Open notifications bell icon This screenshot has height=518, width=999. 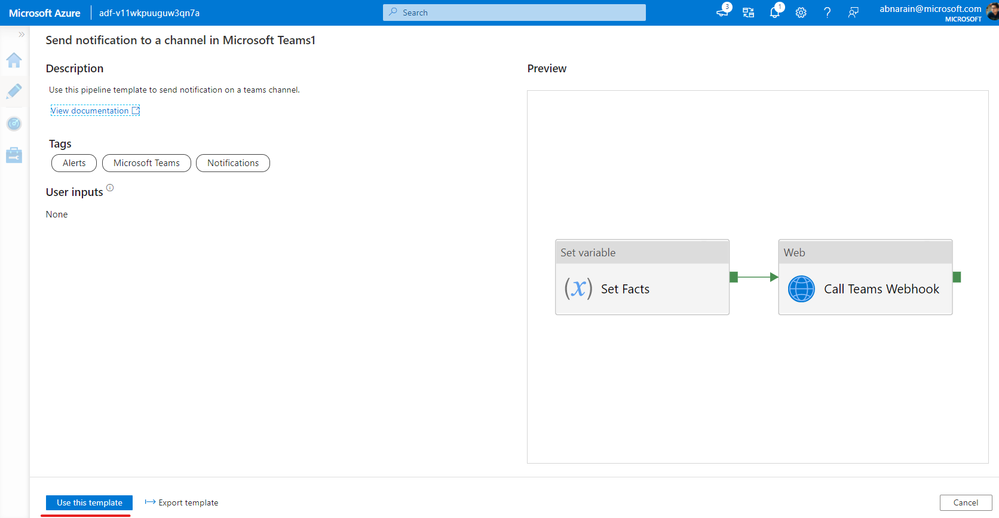point(775,11)
